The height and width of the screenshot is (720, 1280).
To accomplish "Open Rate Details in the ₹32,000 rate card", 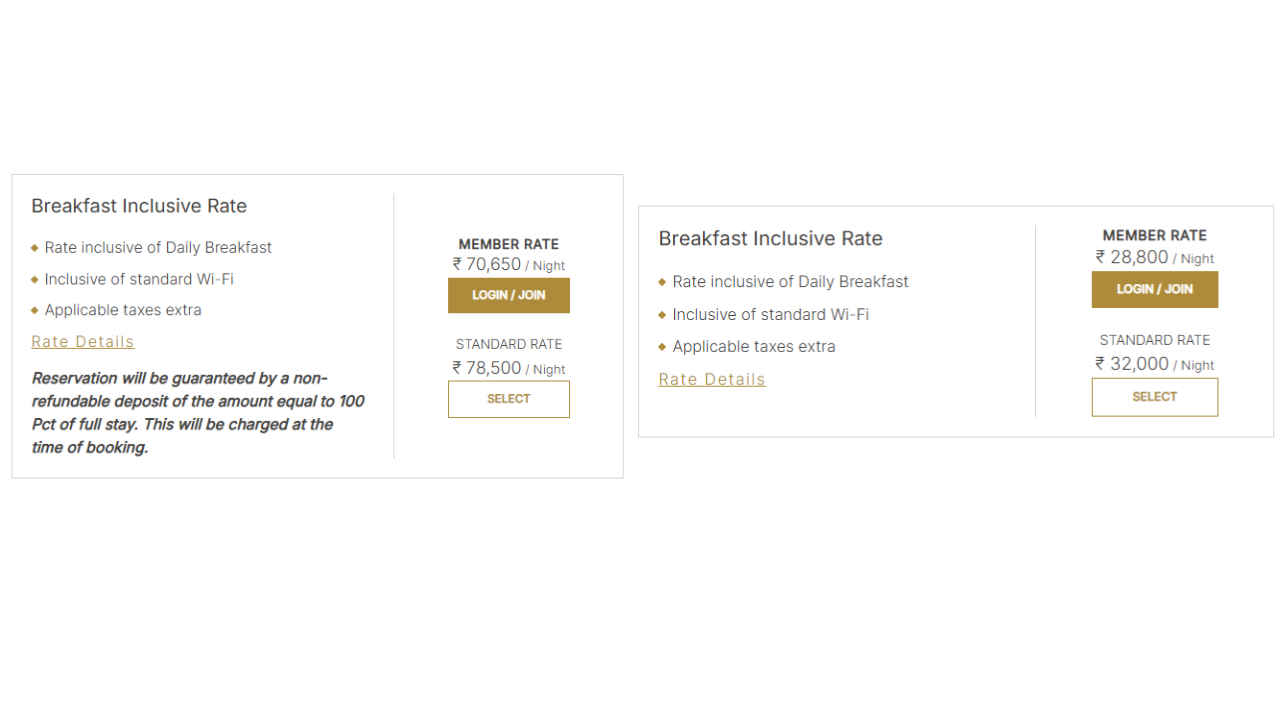I will point(711,380).
